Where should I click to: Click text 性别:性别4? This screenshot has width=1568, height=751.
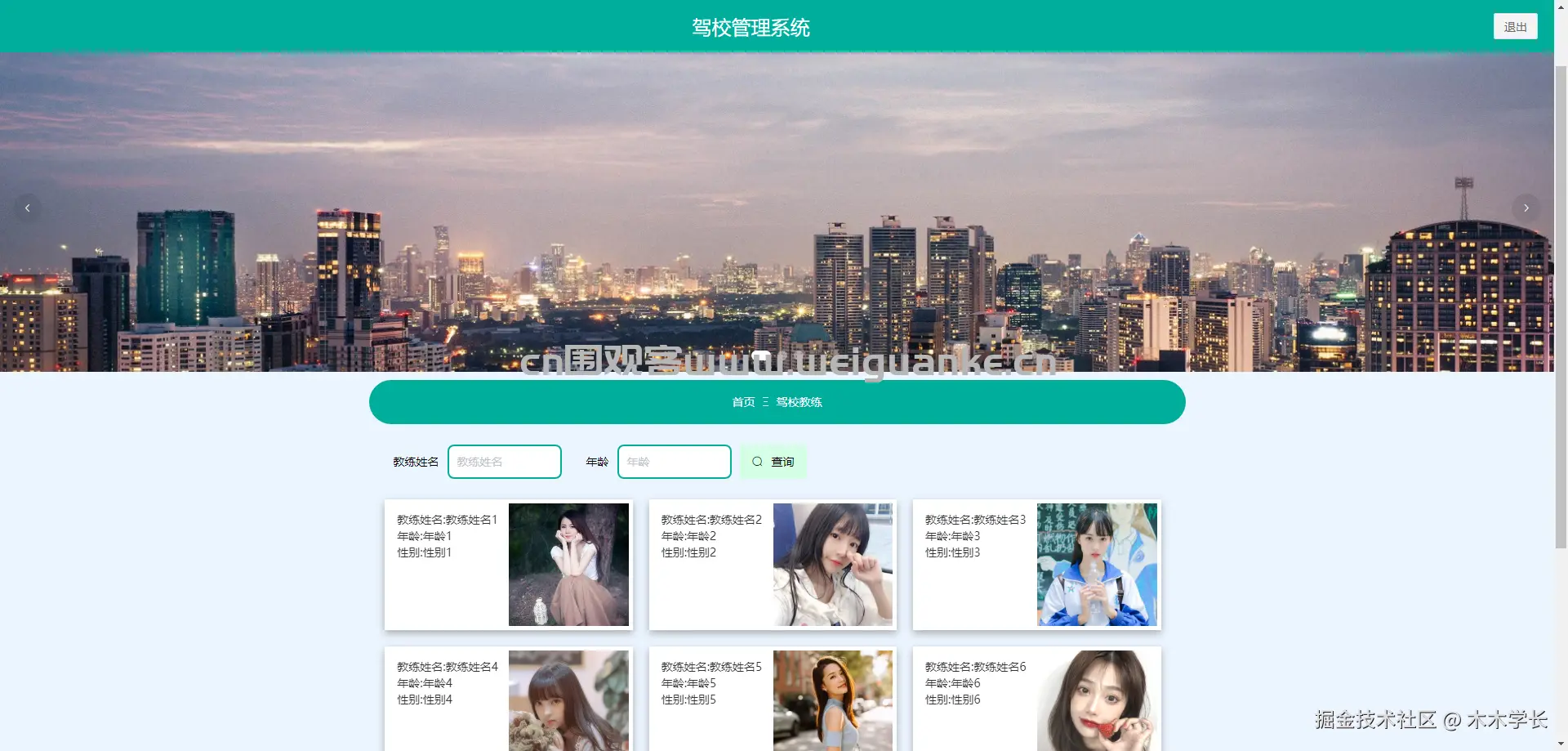click(425, 700)
